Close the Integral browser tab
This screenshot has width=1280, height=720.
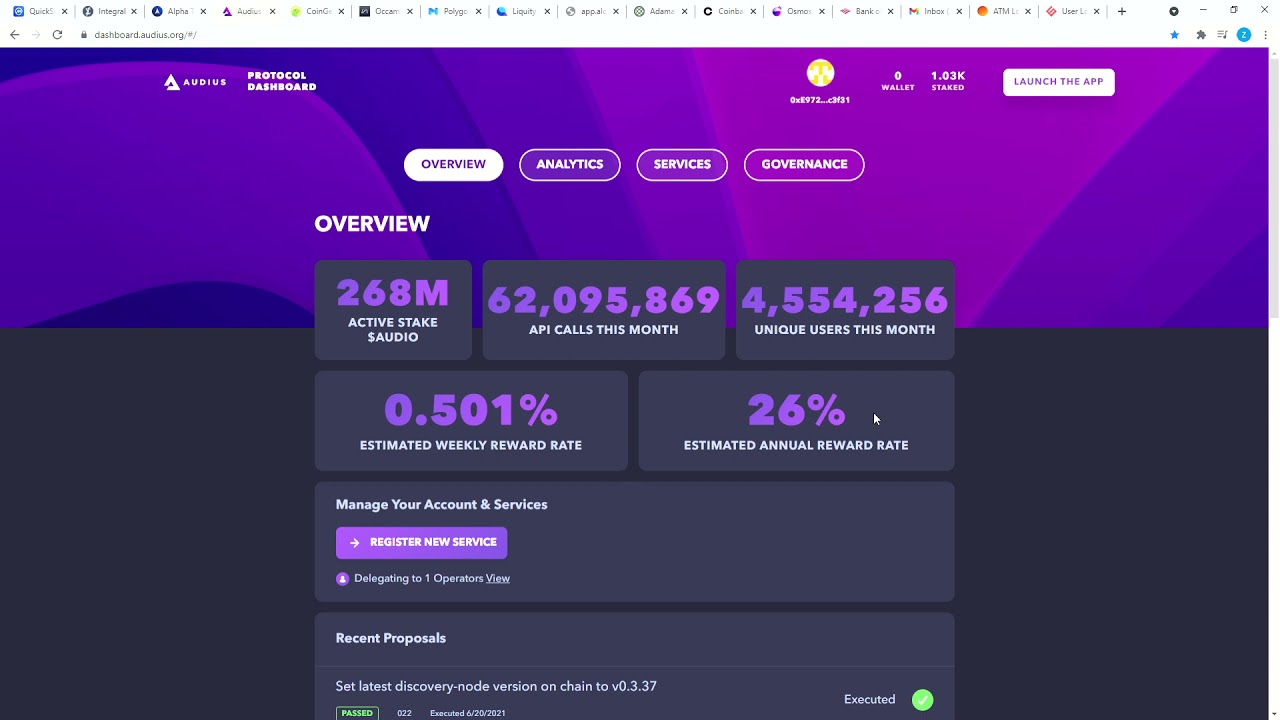click(x=134, y=12)
